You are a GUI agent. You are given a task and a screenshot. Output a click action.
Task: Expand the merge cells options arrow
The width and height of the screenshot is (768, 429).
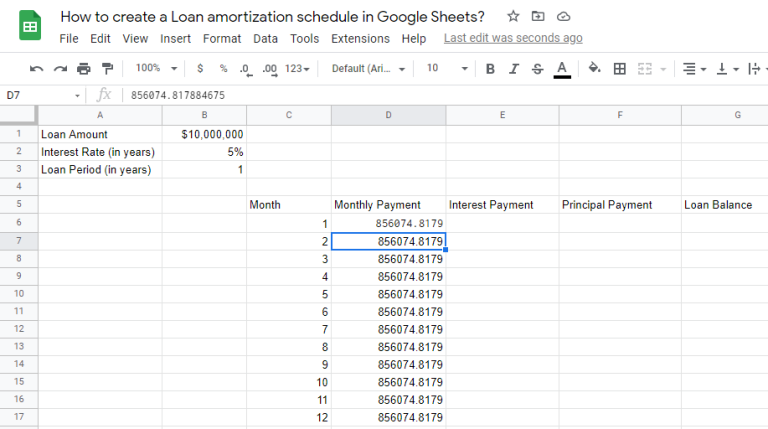pos(663,69)
